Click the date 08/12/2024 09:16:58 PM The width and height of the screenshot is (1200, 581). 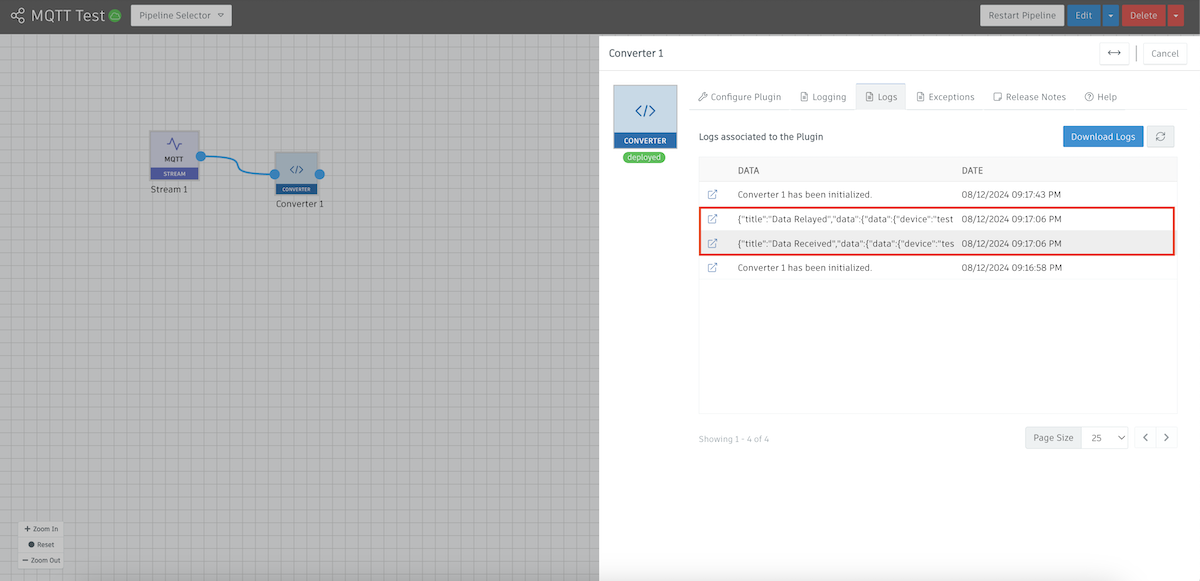coord(1011,267)
